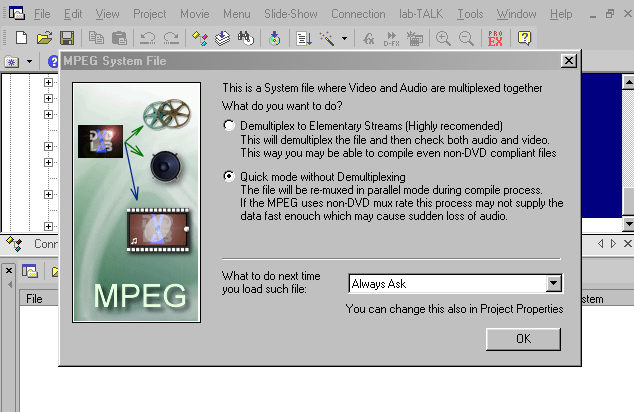Open the Slide-Show menu
This screenshot has height=412, width=634.
pyautogui.click(x=291, y=14)
